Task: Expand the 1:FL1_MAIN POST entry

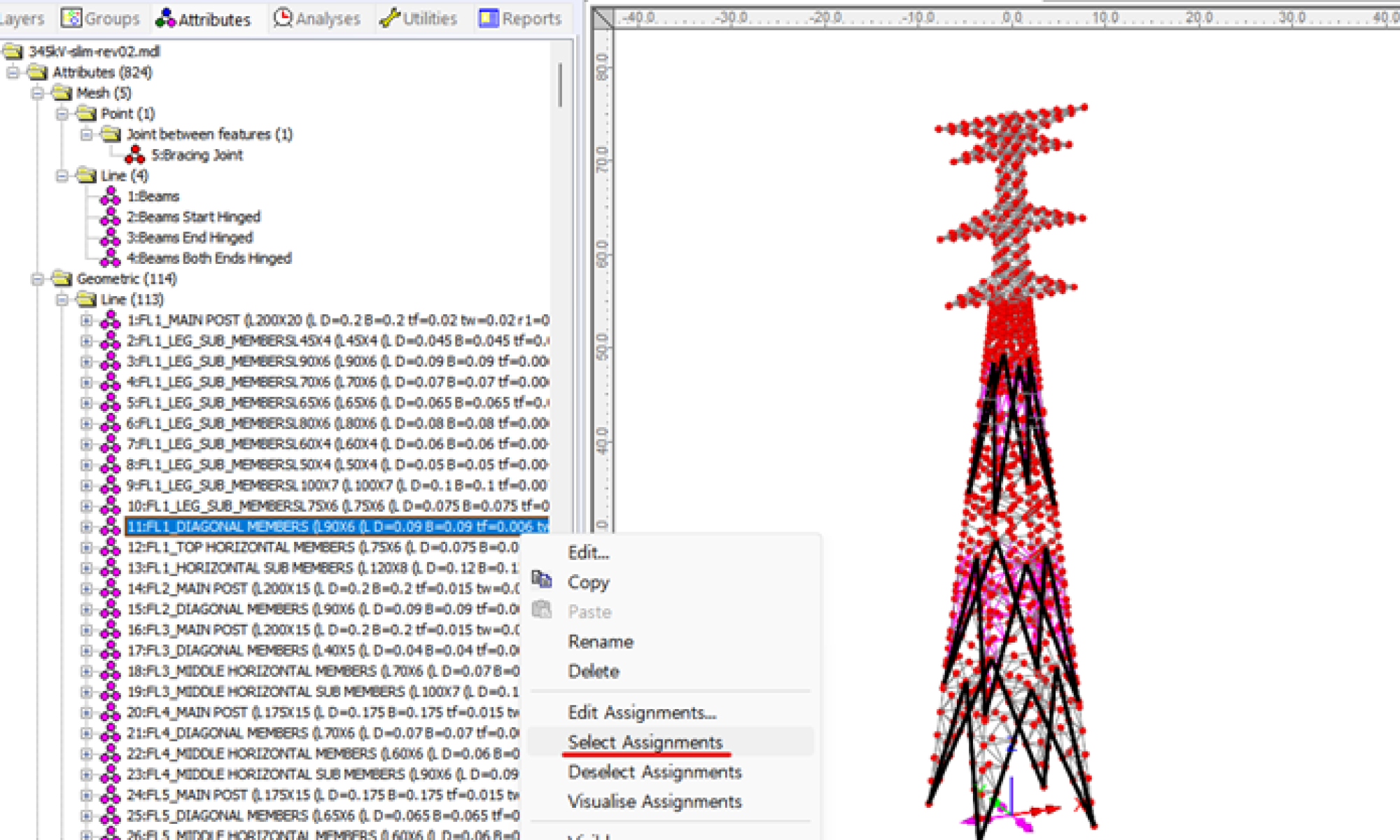Action: tap(86, 321)
